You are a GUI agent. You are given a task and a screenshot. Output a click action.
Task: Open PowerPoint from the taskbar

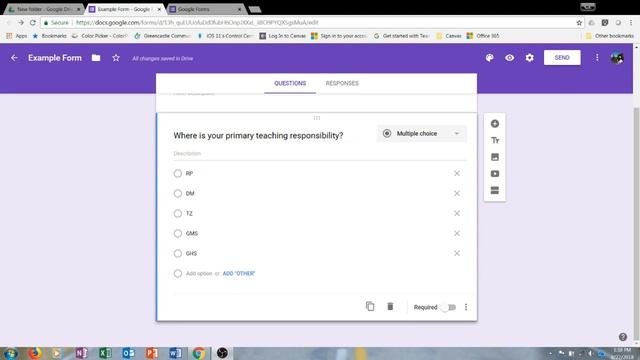[152, 353]
